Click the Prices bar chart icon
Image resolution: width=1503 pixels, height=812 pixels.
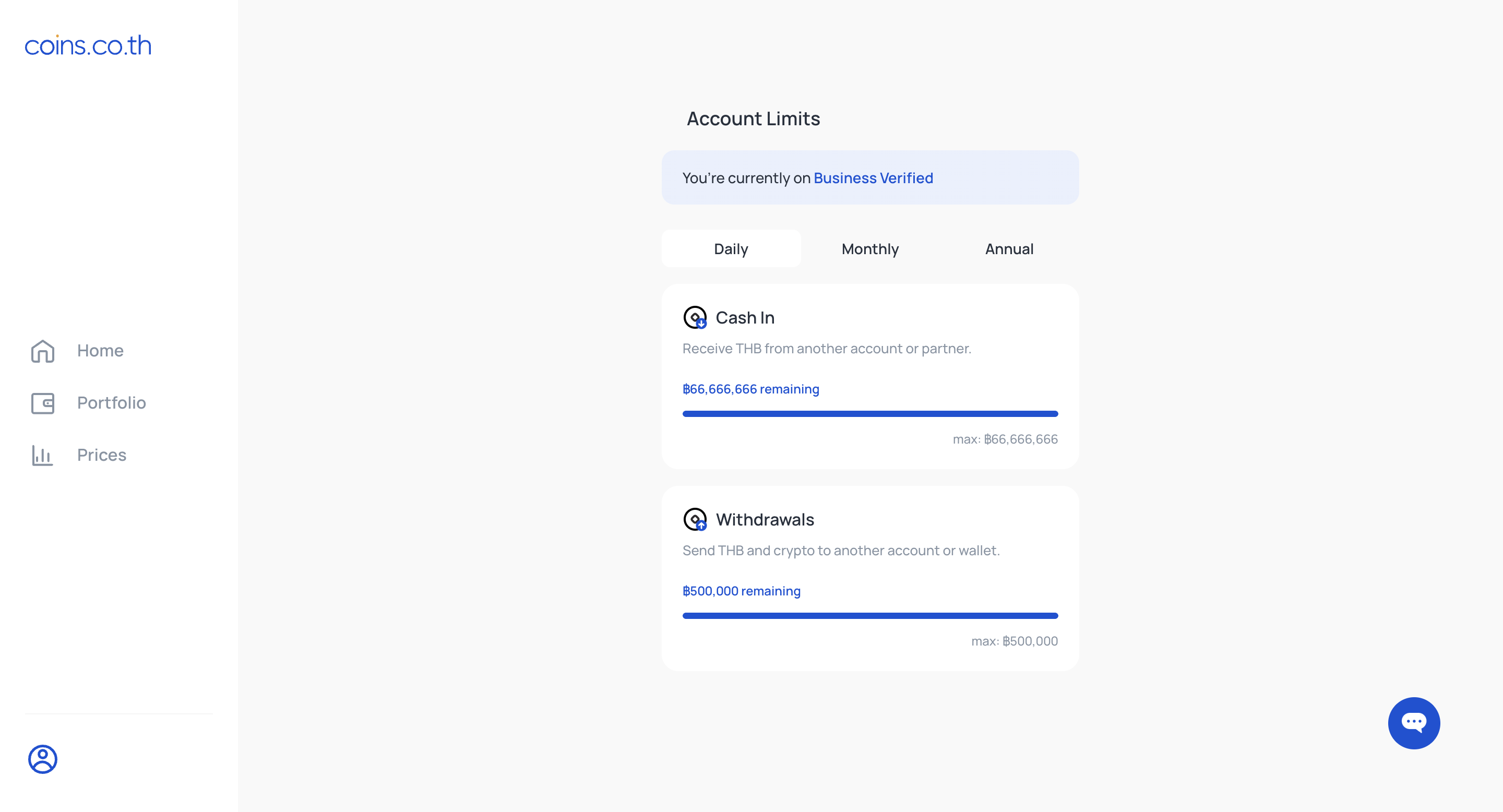tap(43, 455)
